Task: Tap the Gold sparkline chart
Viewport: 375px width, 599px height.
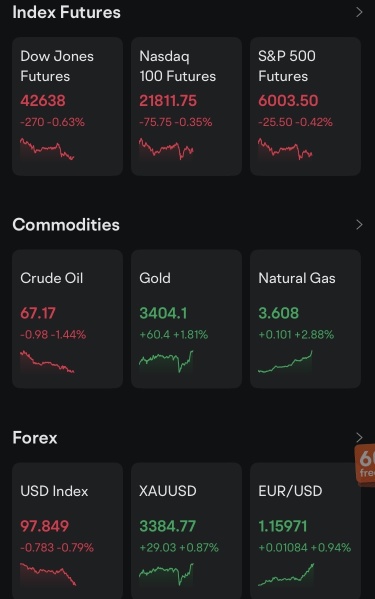Action: 166,362
